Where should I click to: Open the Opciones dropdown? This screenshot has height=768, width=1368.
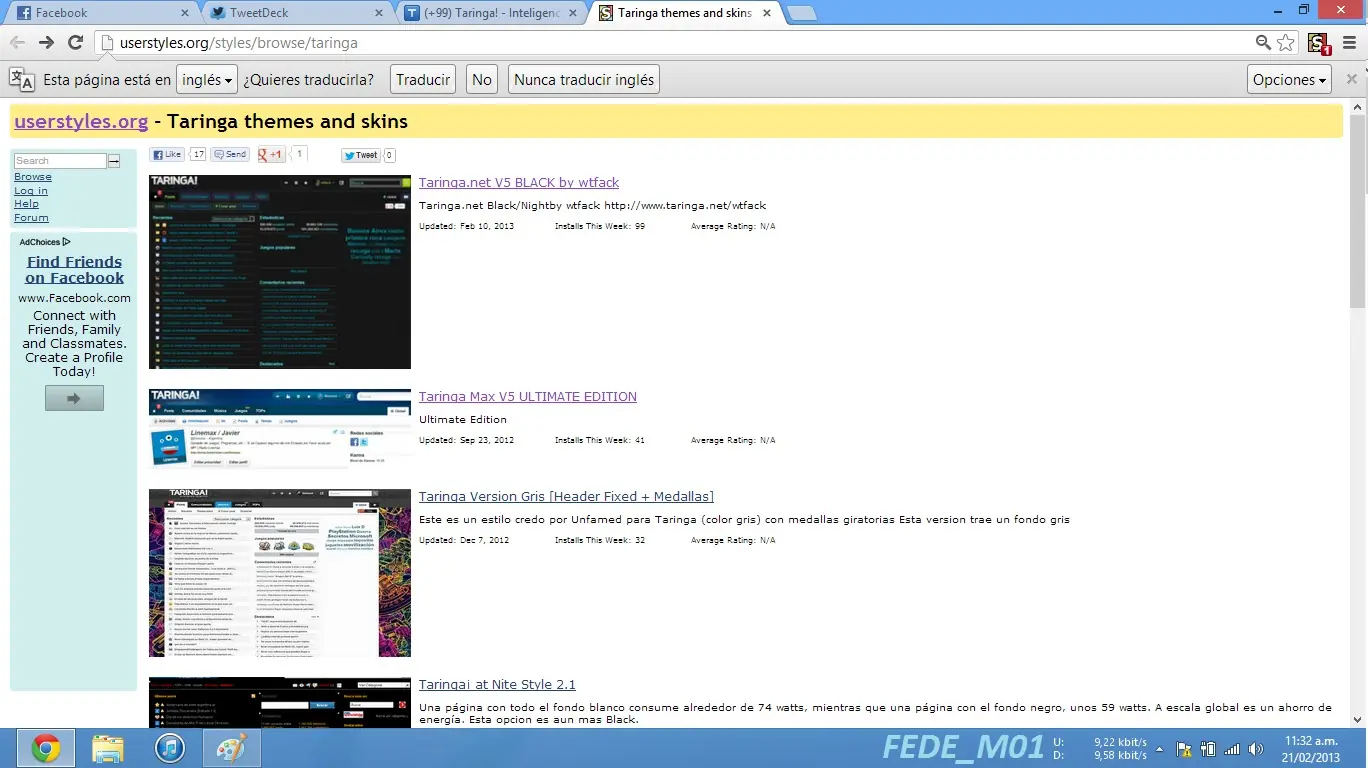[x=1290, y=80]
